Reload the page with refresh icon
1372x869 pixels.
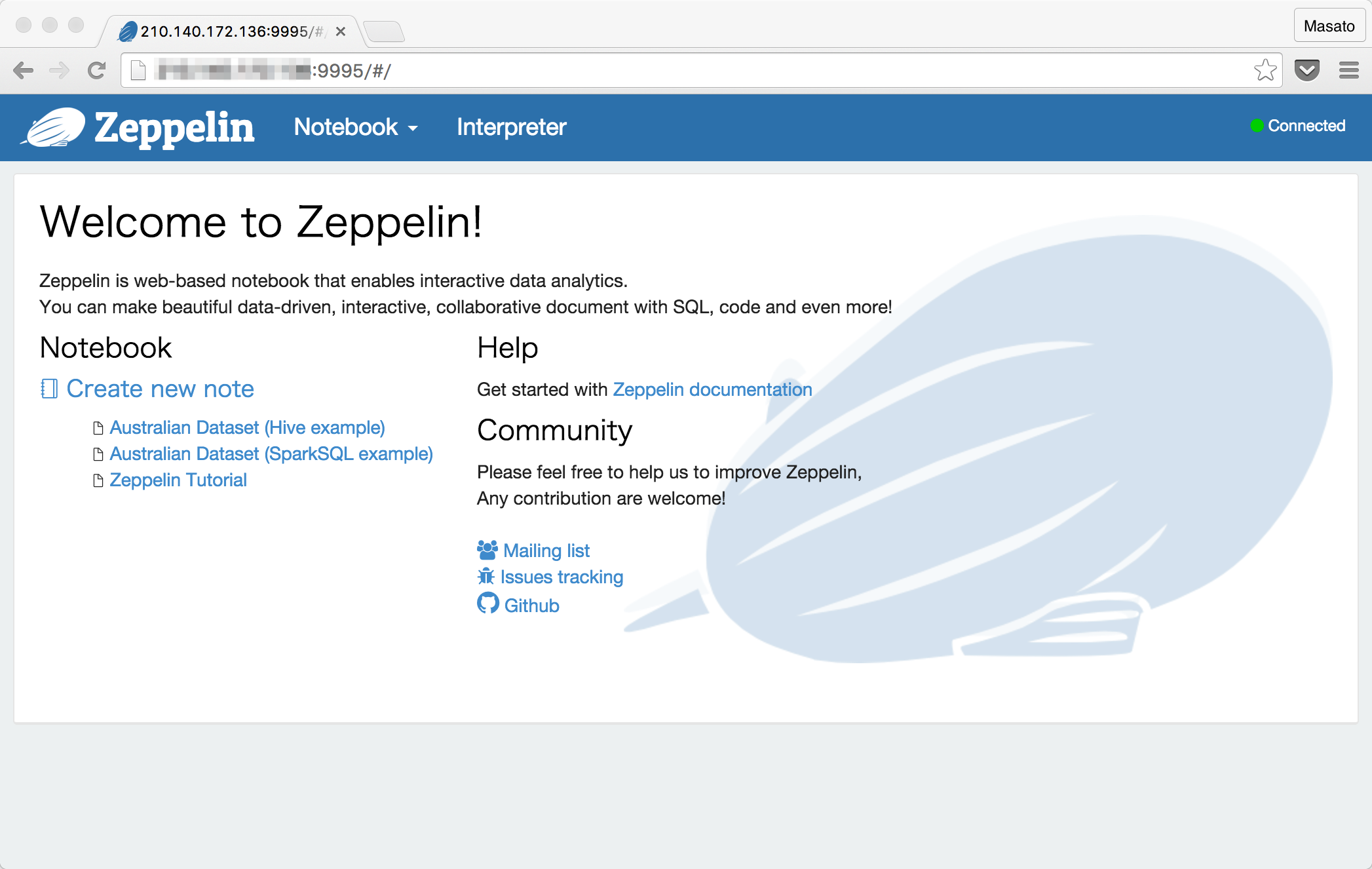click(97, 70)
